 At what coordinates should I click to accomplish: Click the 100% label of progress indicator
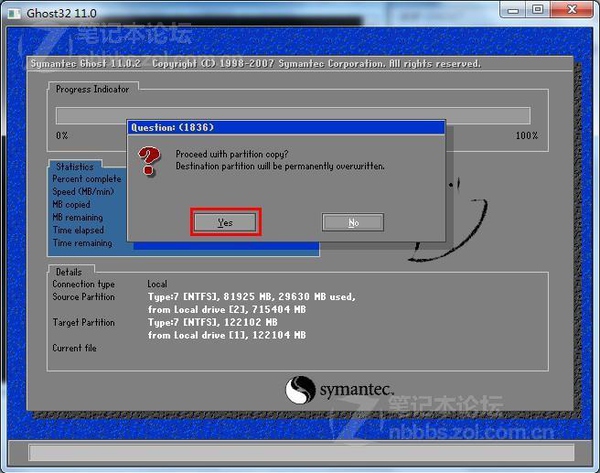tap(526, 135)
